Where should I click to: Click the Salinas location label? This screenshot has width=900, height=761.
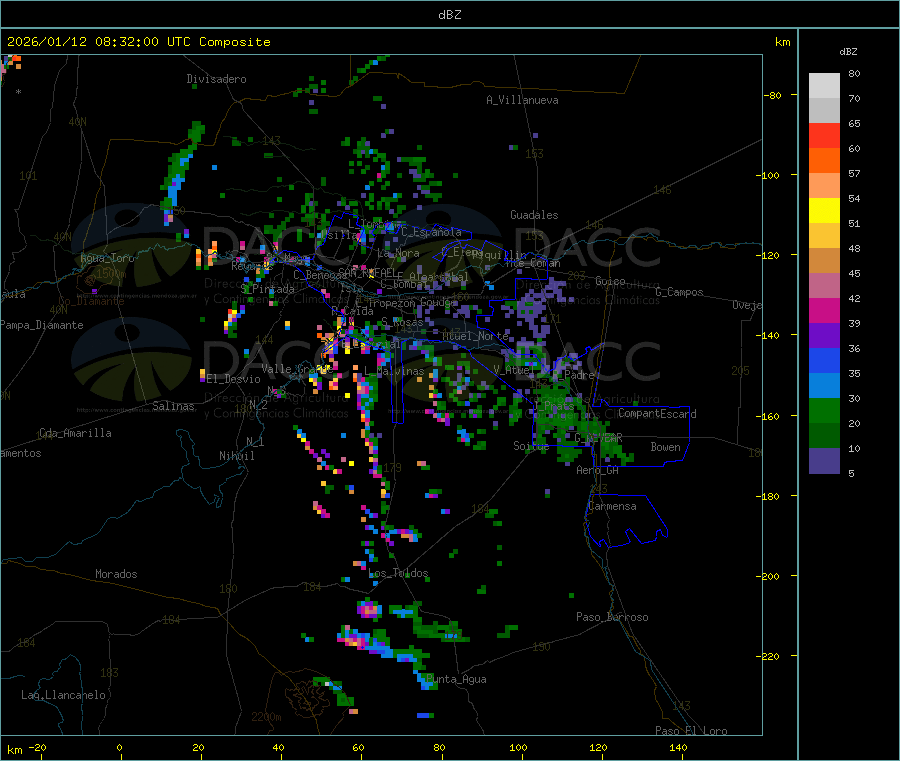tap(173, 406)
